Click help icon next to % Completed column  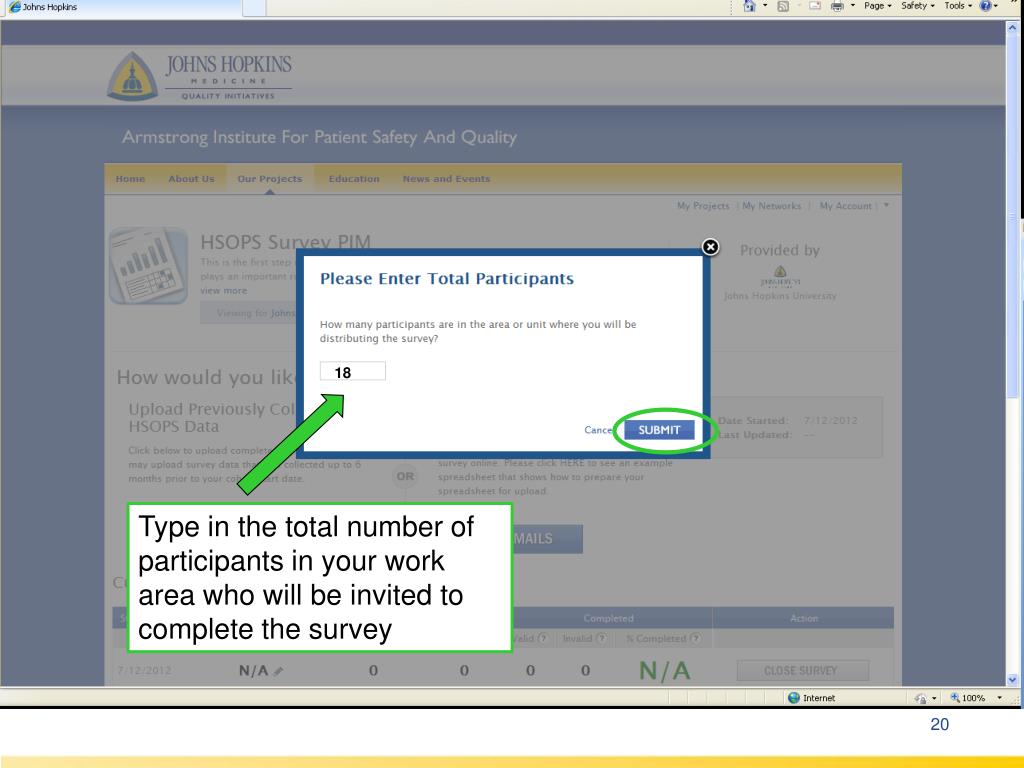[695, 638]
